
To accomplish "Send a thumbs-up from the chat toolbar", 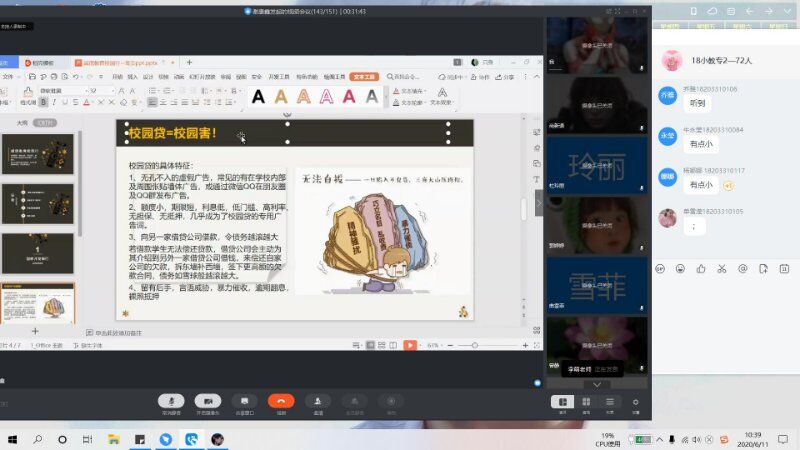I will click(x=701, y=268).
